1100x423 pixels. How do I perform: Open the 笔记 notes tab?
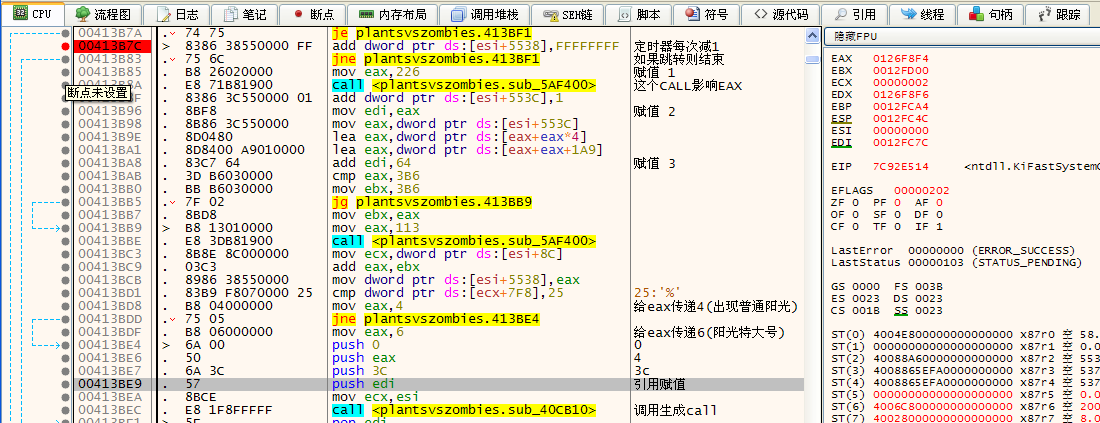click(x=244, y=13)
